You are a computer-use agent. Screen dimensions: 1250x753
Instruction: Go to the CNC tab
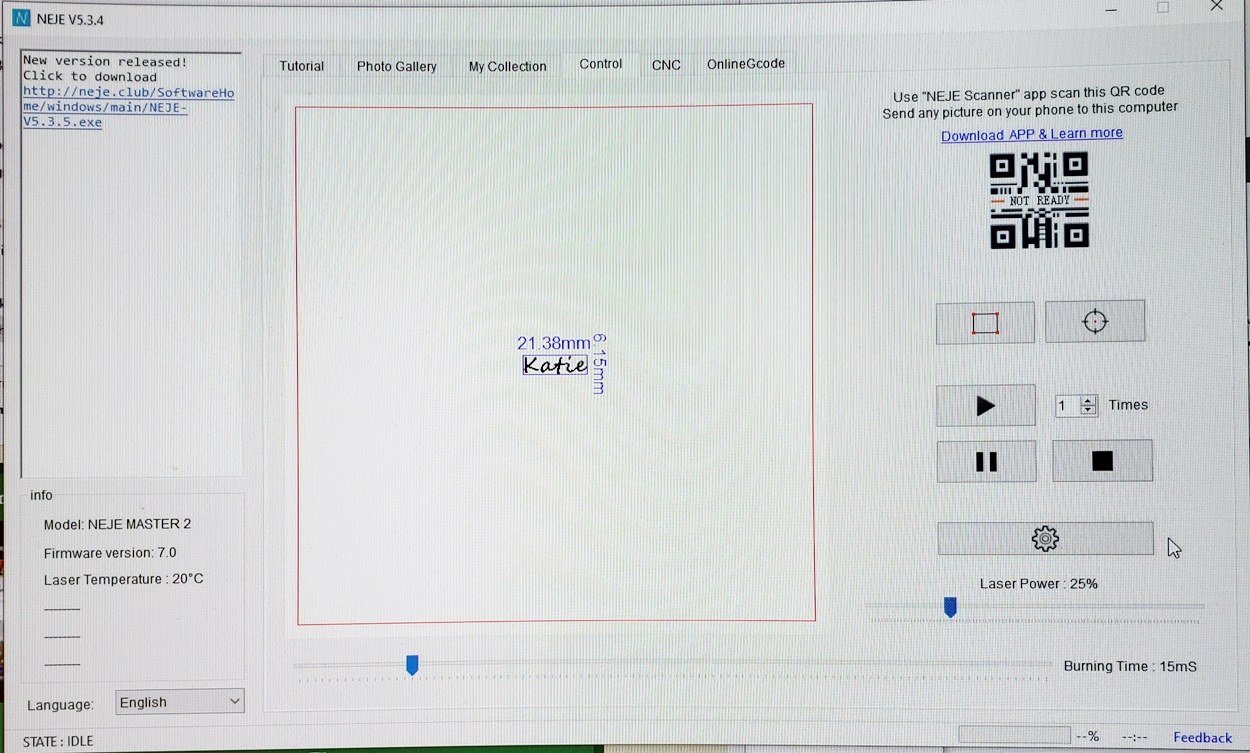[x=666, y=65]
